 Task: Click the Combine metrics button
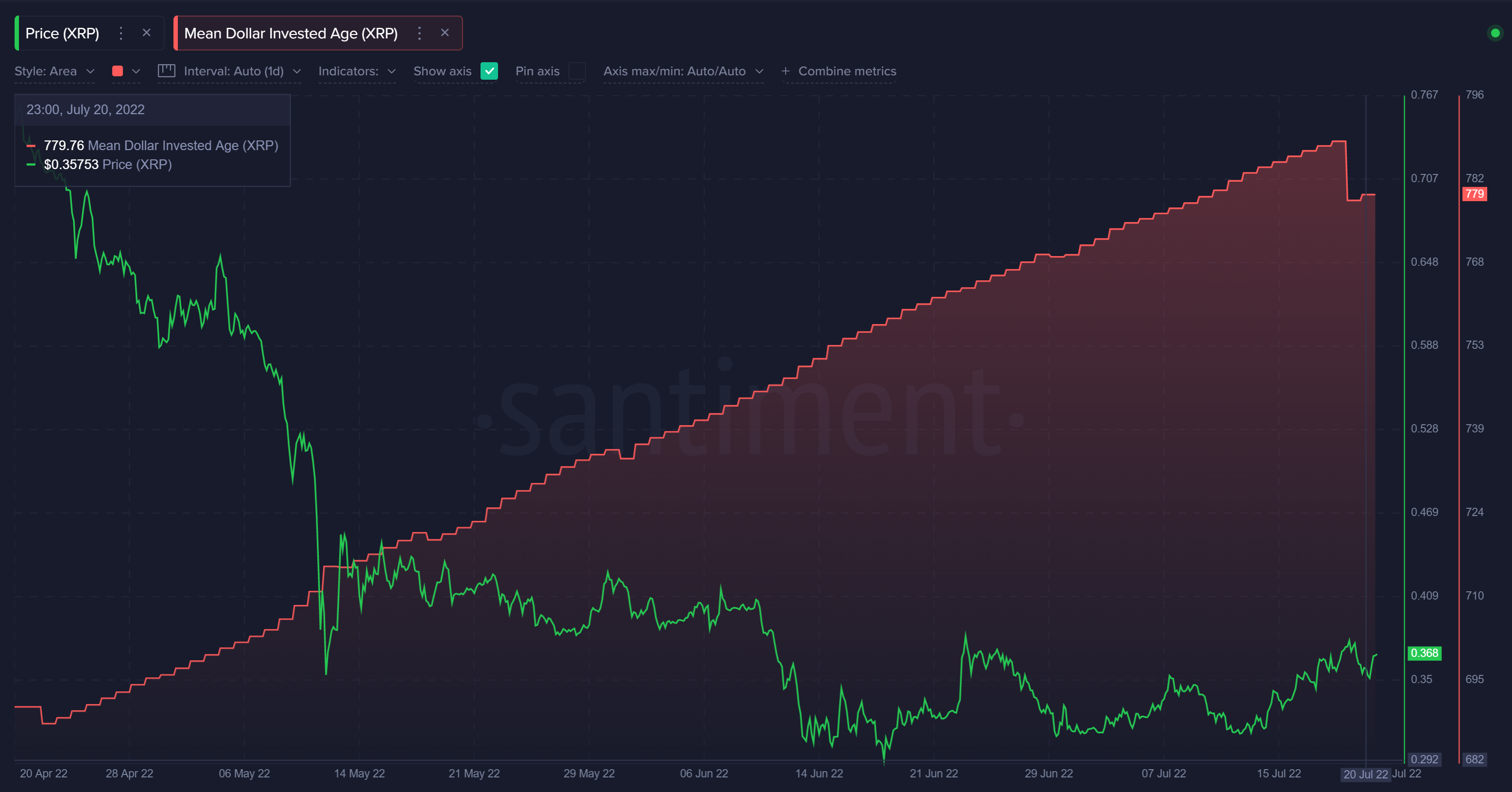click(846, 71)
